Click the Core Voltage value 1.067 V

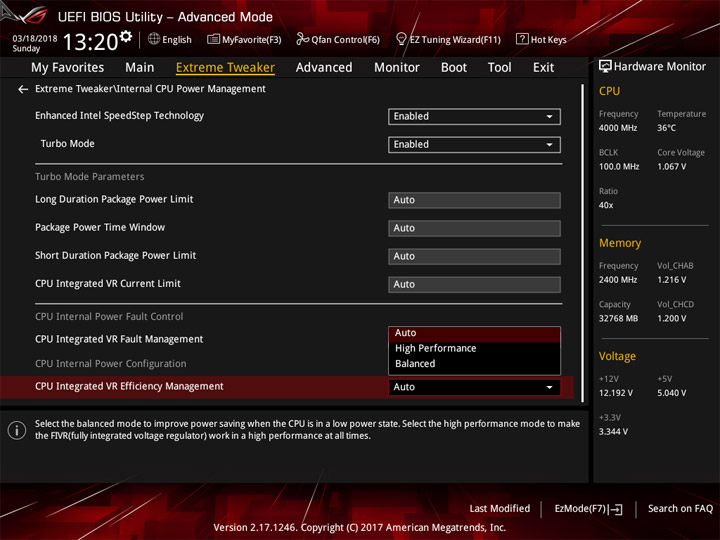671,167
